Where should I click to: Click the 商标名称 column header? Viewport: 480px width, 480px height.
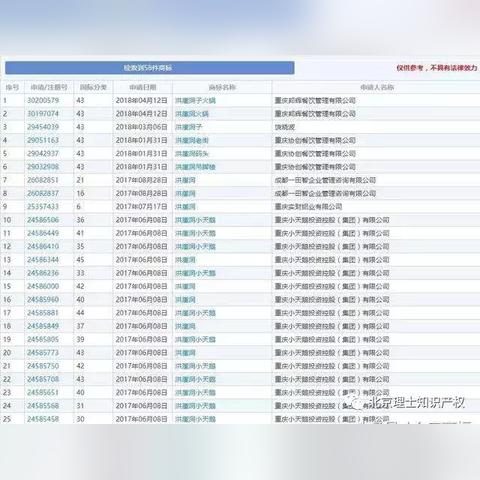222,87
